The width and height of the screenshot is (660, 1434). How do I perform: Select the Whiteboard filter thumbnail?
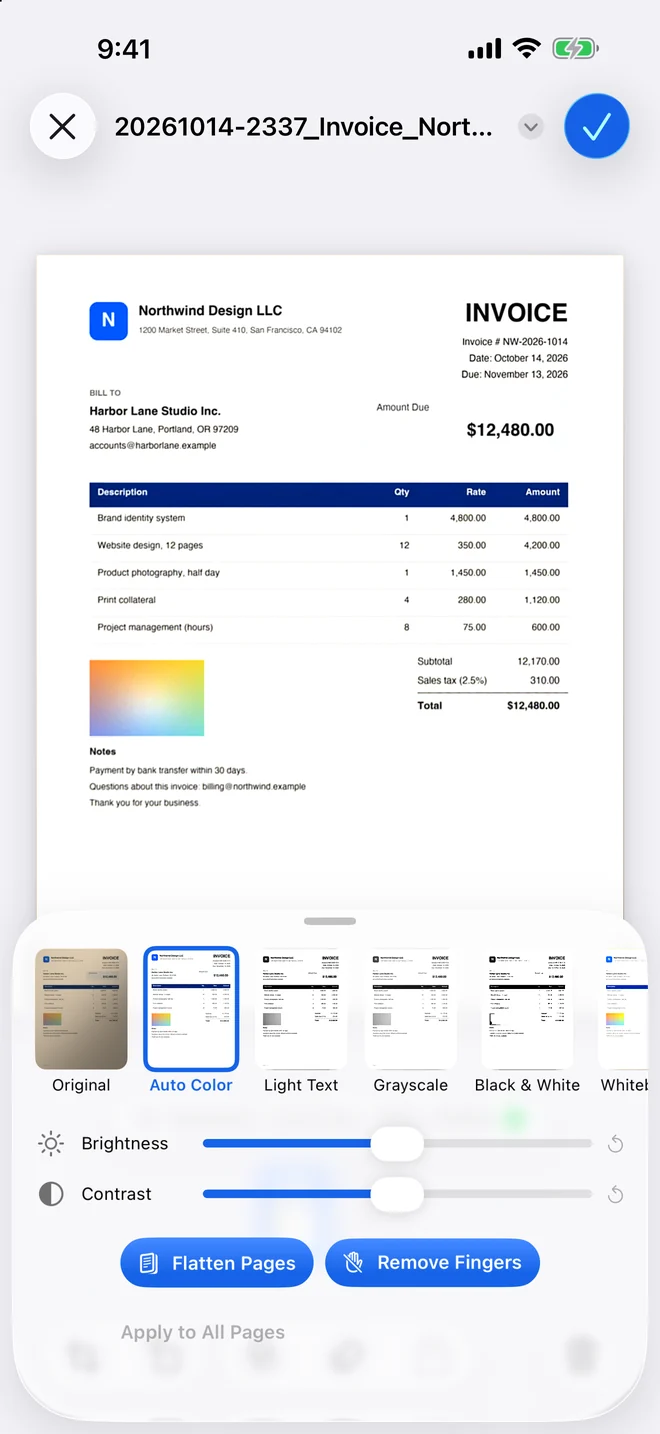pos(623,1009)
